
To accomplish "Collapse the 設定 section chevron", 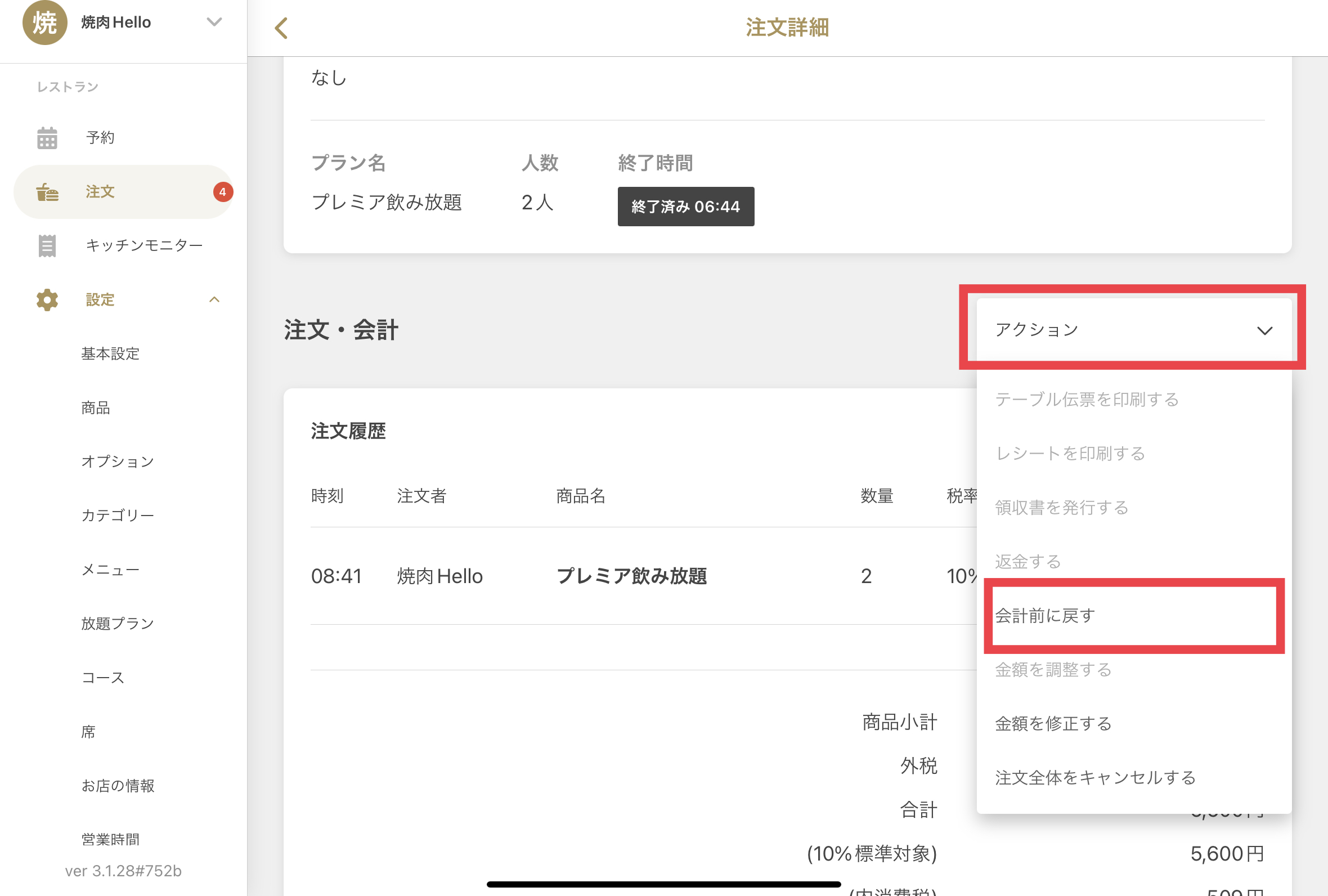I will coord(215,299).
